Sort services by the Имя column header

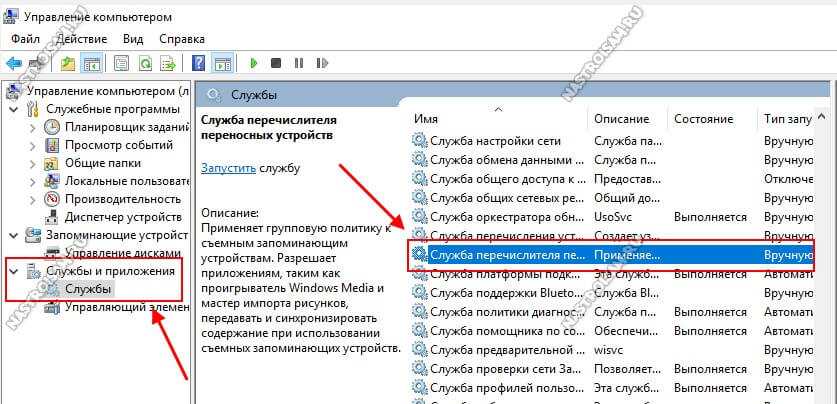pos(426,119)
